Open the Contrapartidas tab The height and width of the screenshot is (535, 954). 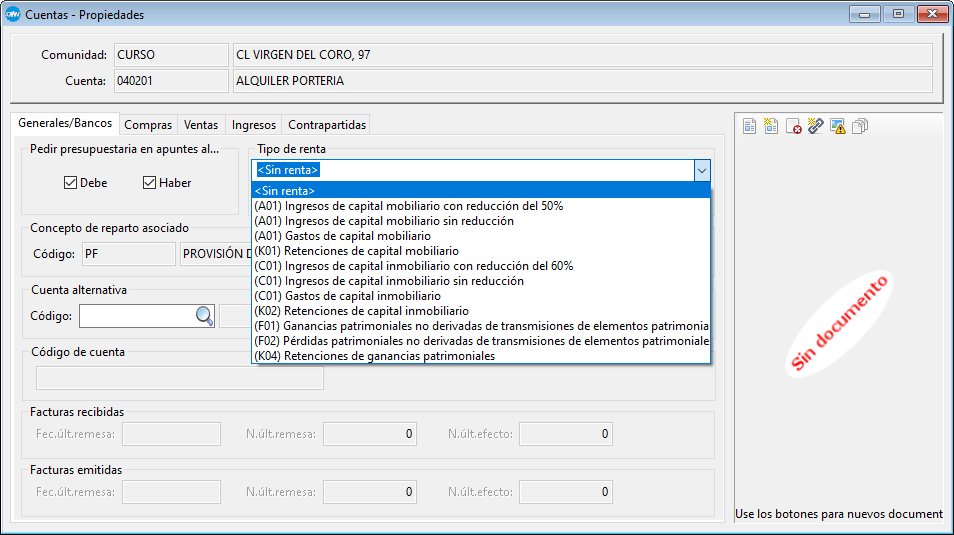(x=327, y=125)
